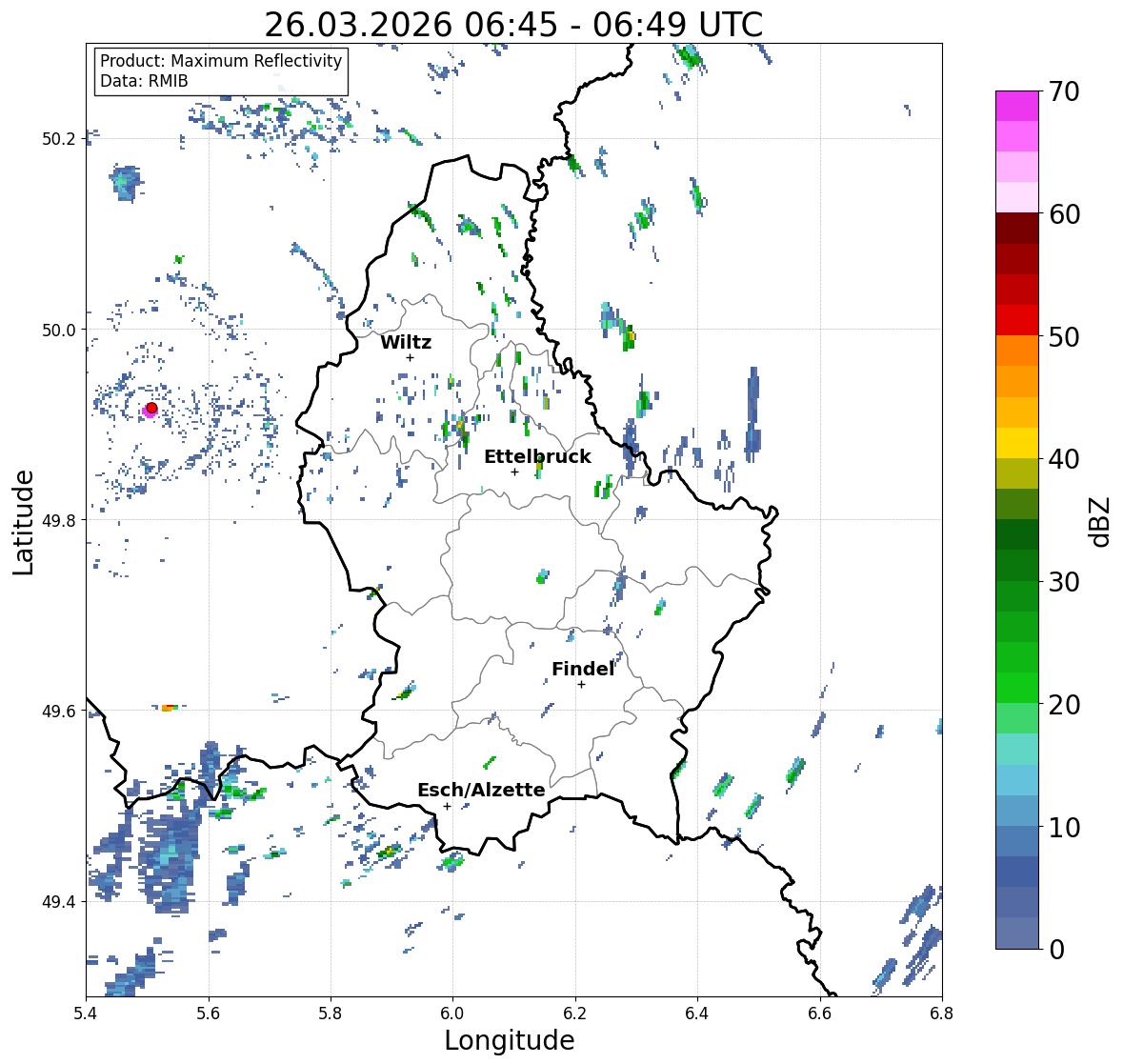Click the latitude tick 50.2
Screen dimensions: 1123x1064
point(59,139)
